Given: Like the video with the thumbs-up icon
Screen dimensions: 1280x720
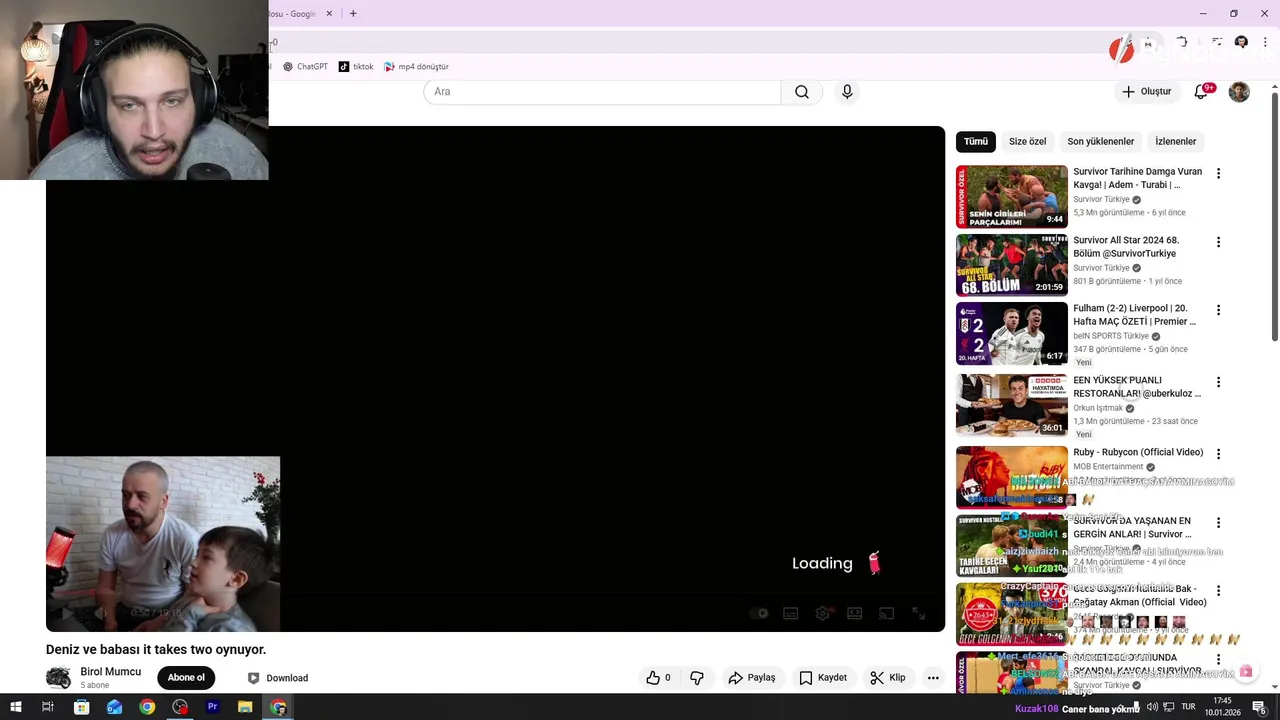Looking at the screenshot, I should 658,678.
